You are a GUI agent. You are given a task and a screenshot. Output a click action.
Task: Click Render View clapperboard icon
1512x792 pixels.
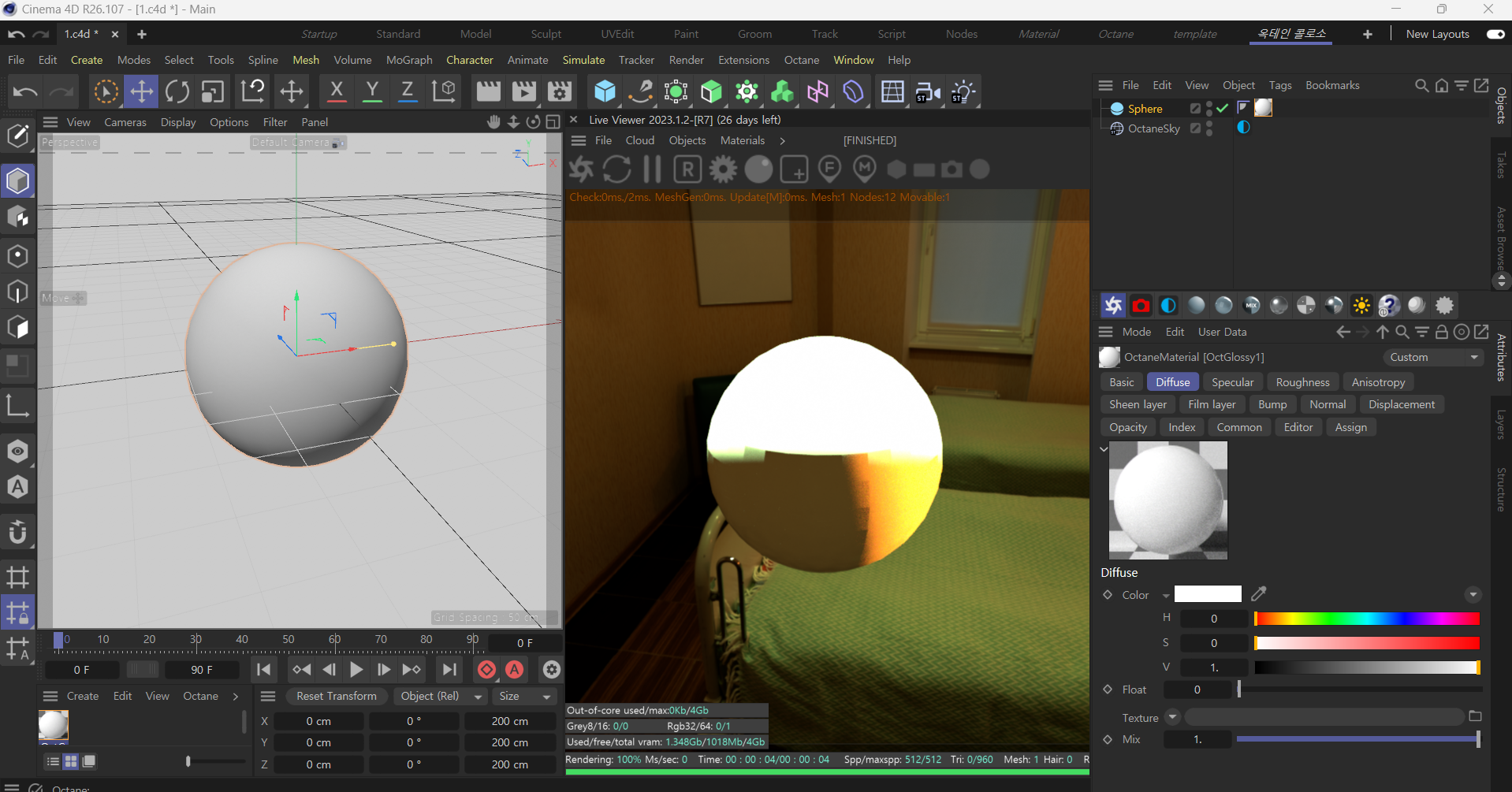488,91
